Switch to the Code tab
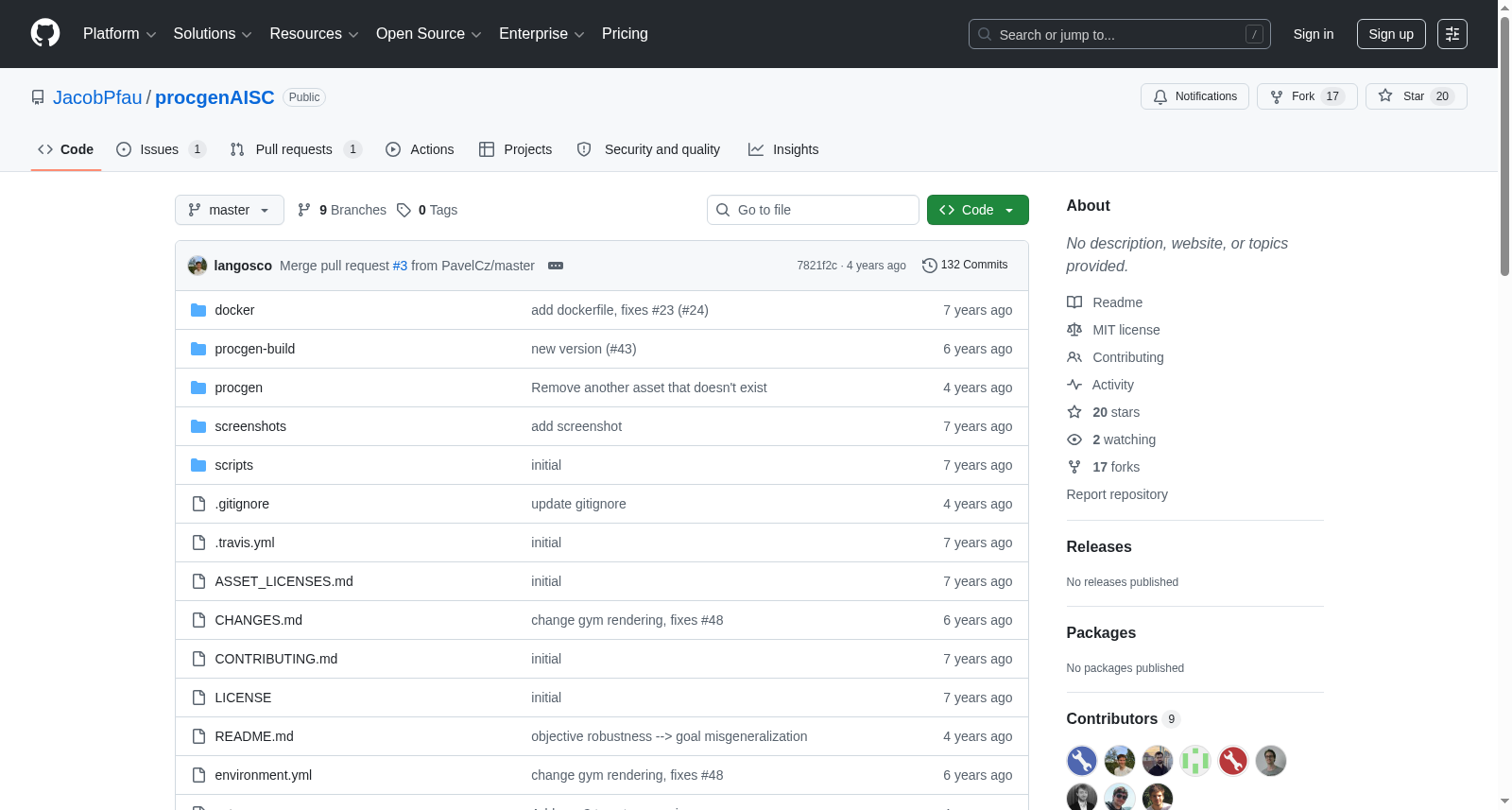The height and width of the screenshot is (810, 1512). pos(66,149)
